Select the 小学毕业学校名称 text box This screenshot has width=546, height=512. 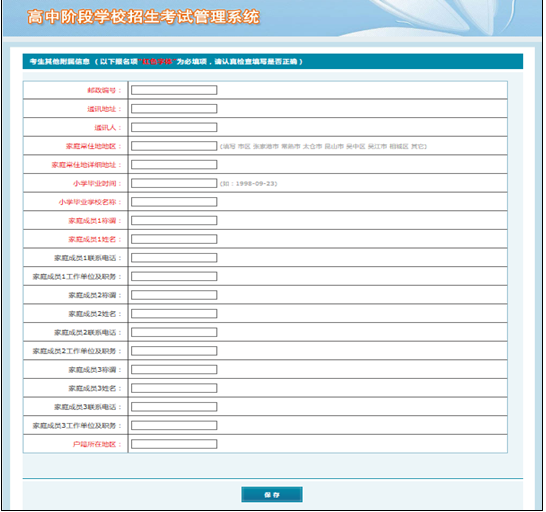(174, 202)
